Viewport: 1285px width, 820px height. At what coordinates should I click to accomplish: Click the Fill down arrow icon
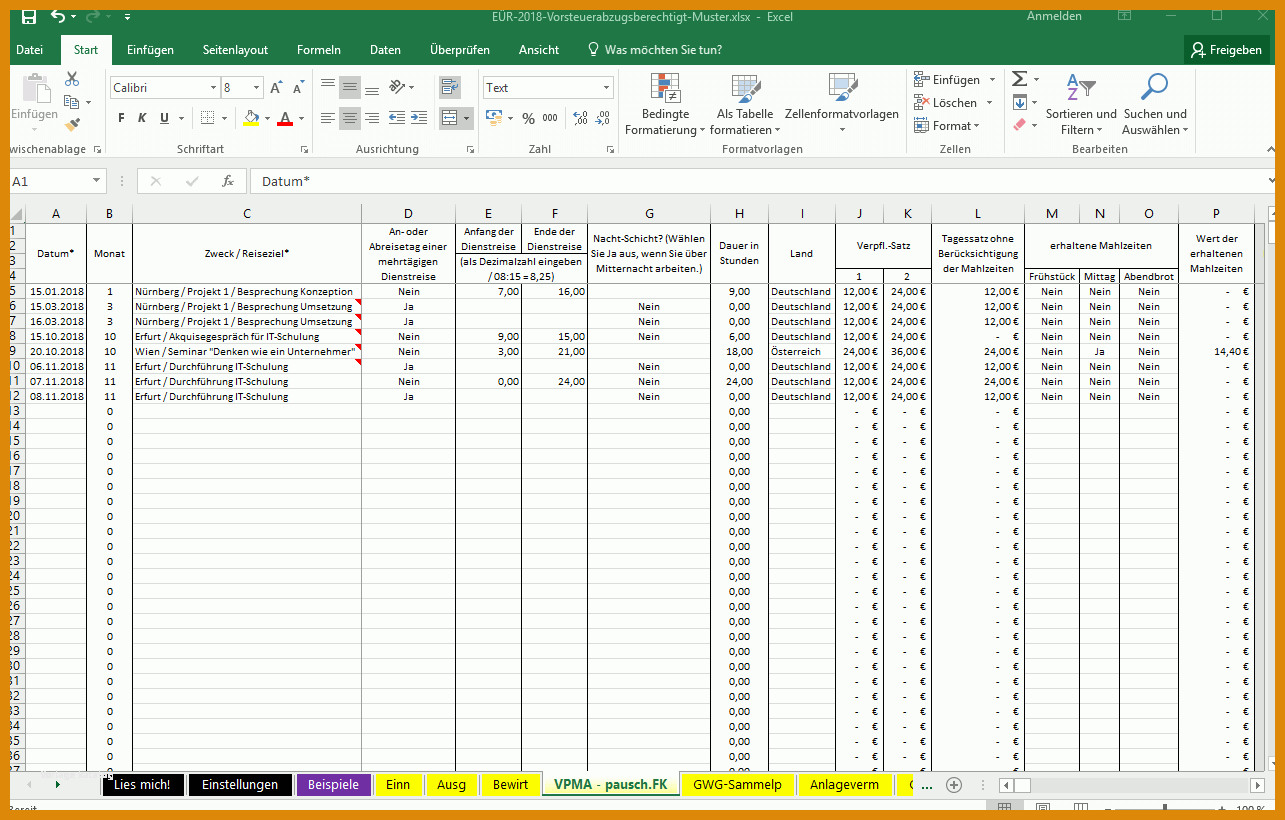coord(1019,102)
